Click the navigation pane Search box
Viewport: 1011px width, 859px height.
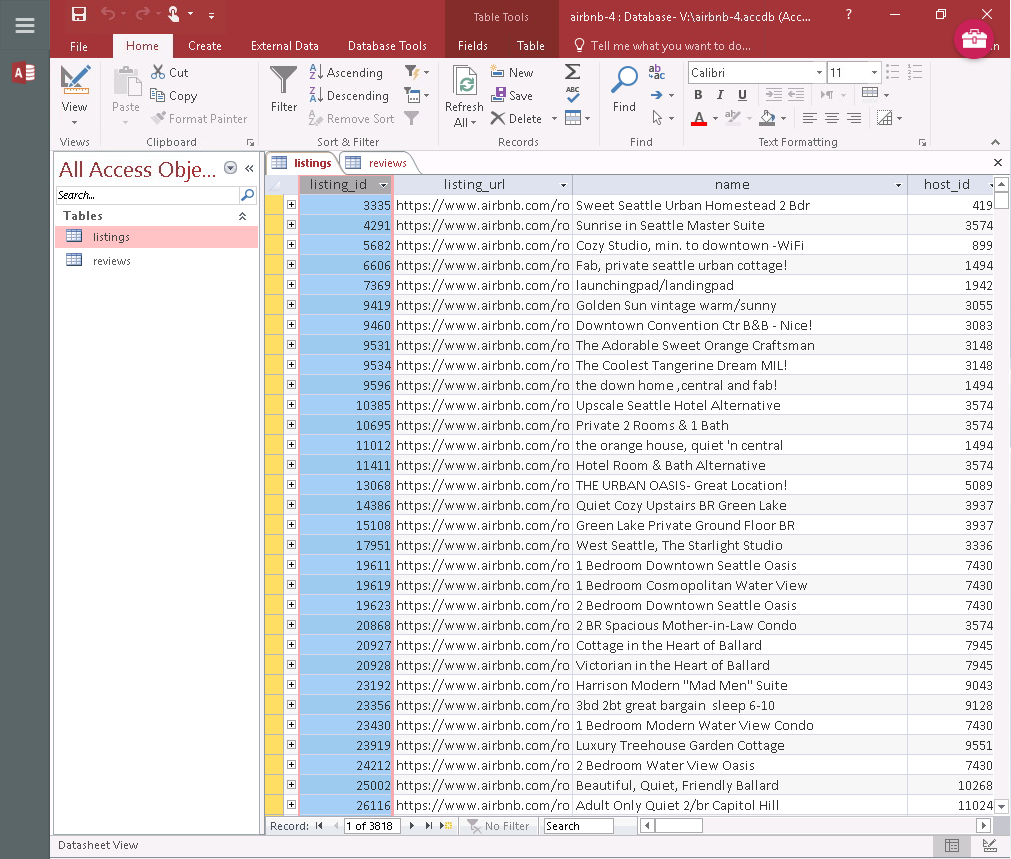pos(147,195)
